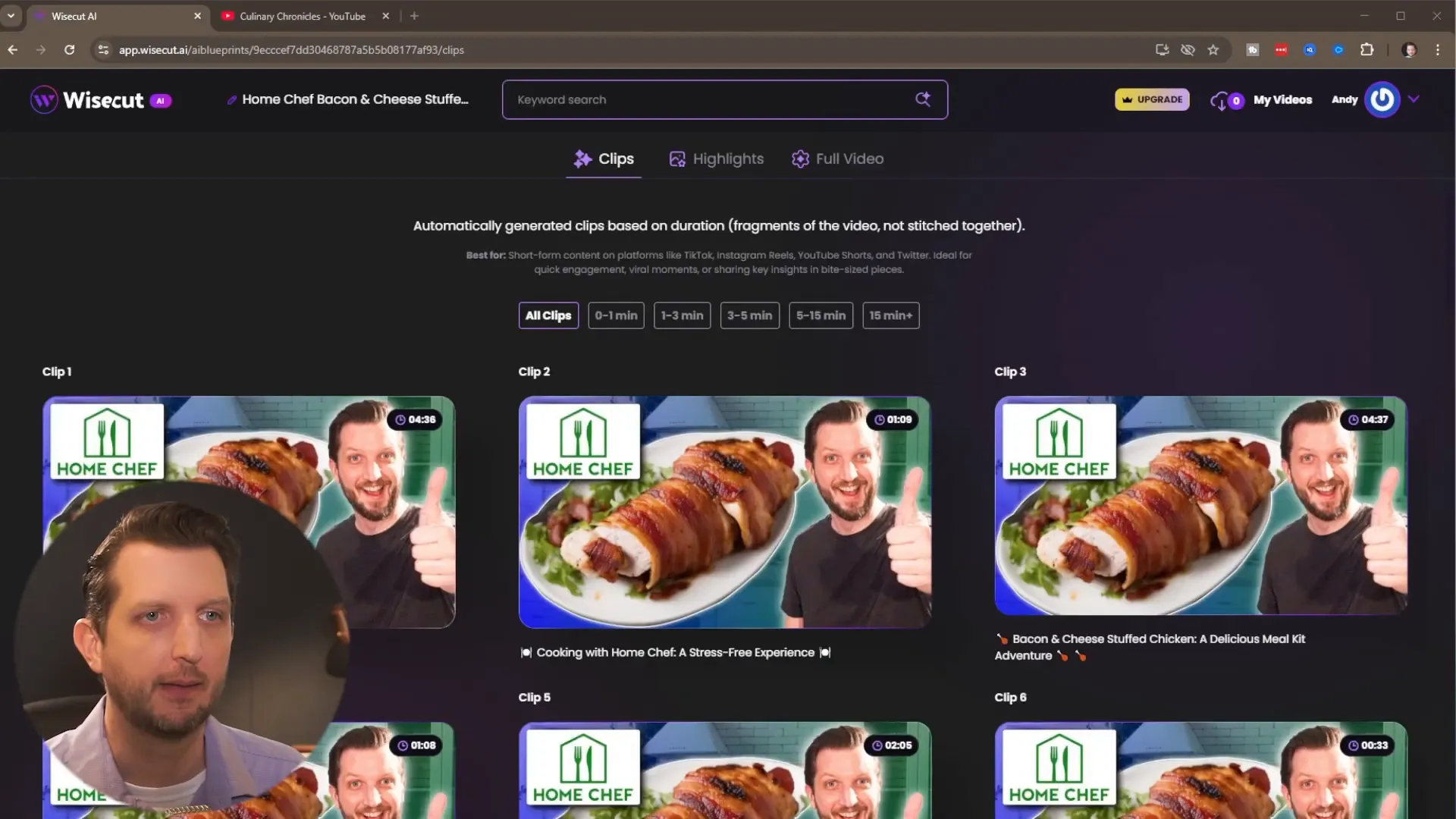Open the Clip 2 thumbnail
This screenshot has width=1456, height=819.
click(724, 512)
